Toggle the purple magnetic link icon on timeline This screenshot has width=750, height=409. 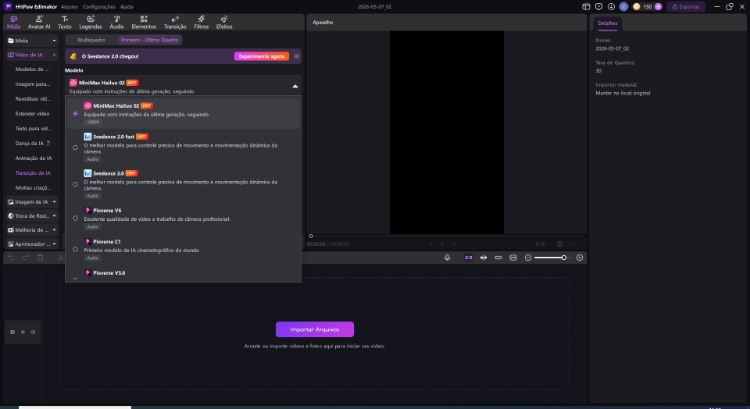pyautogui.click(x=469, y=257)
